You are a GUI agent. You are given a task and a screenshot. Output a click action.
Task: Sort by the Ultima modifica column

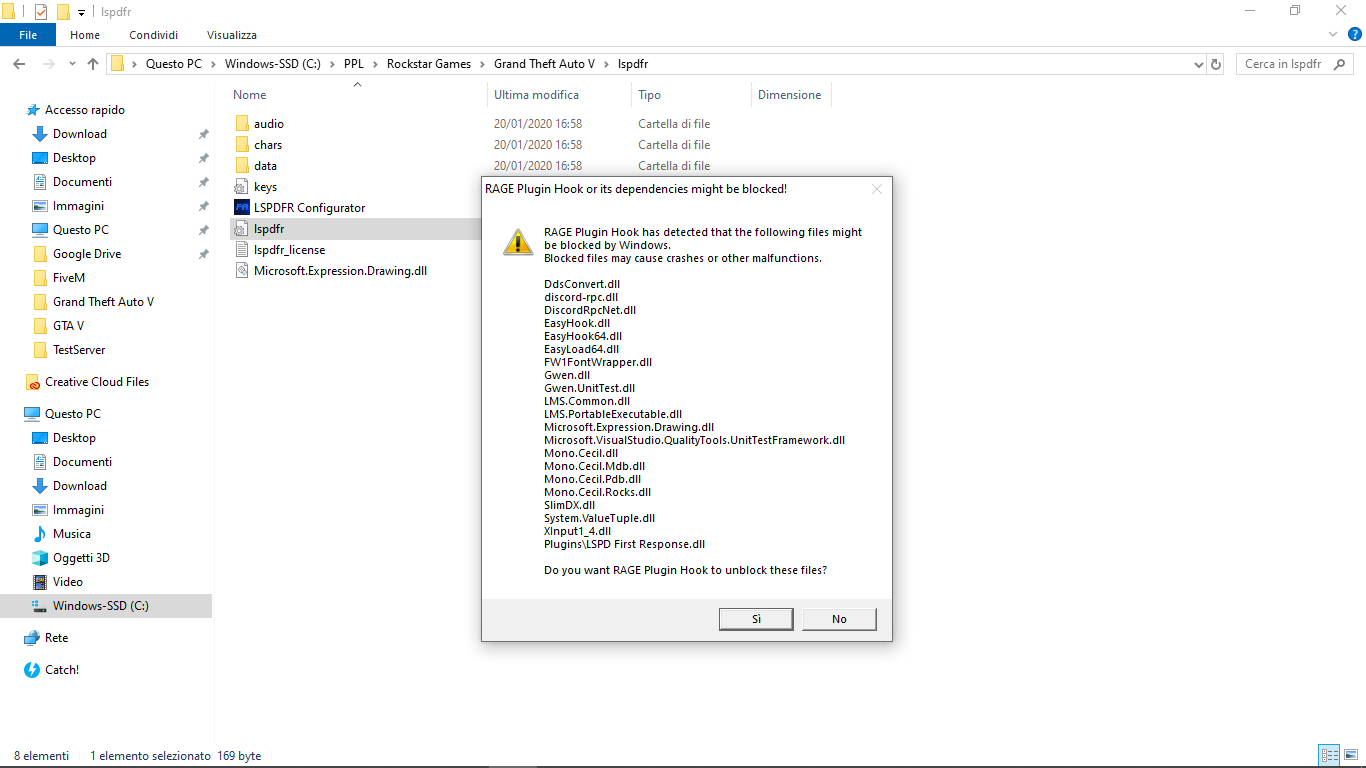tap(536, 95)
